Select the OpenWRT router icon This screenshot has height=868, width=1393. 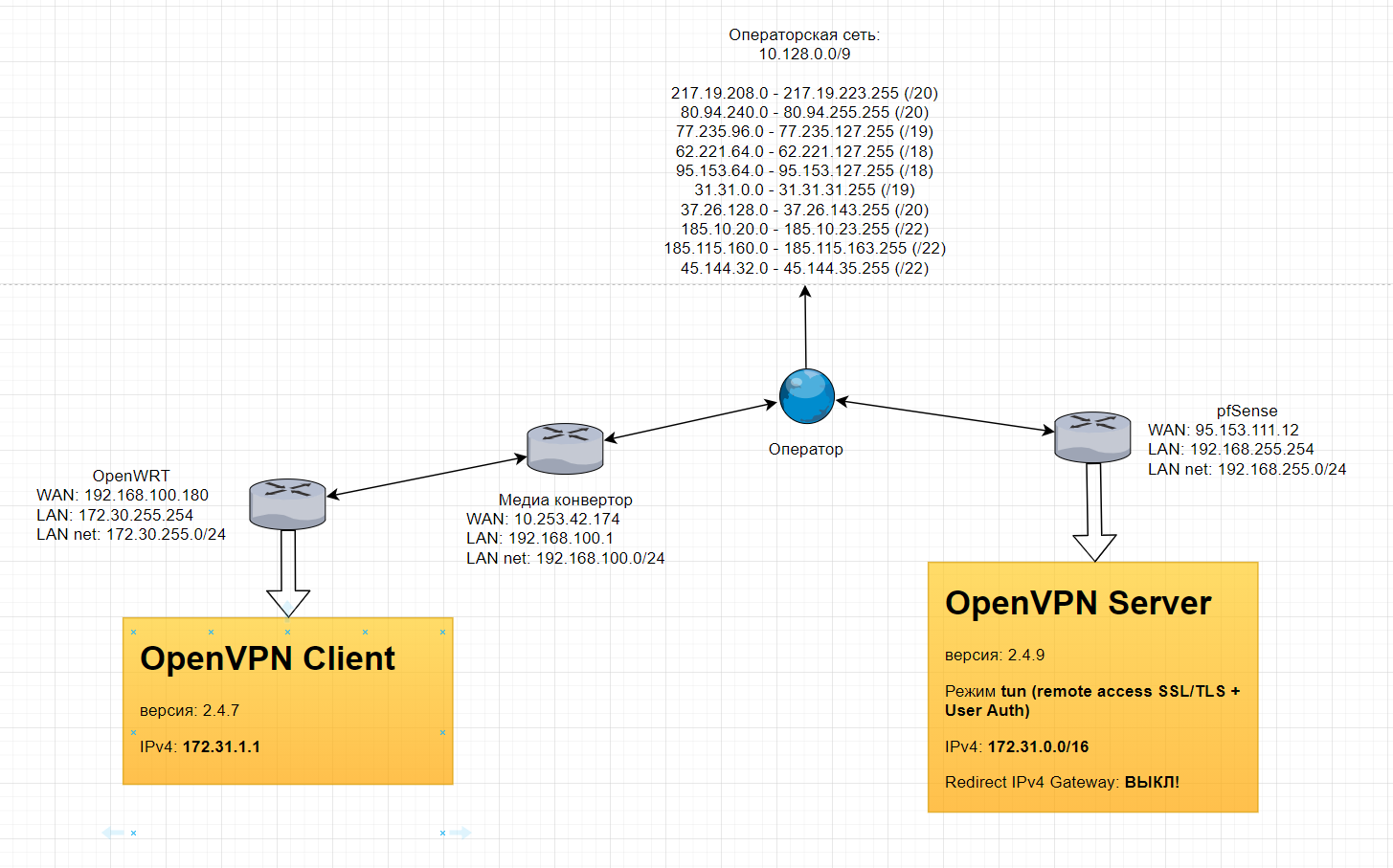point(287,504)
